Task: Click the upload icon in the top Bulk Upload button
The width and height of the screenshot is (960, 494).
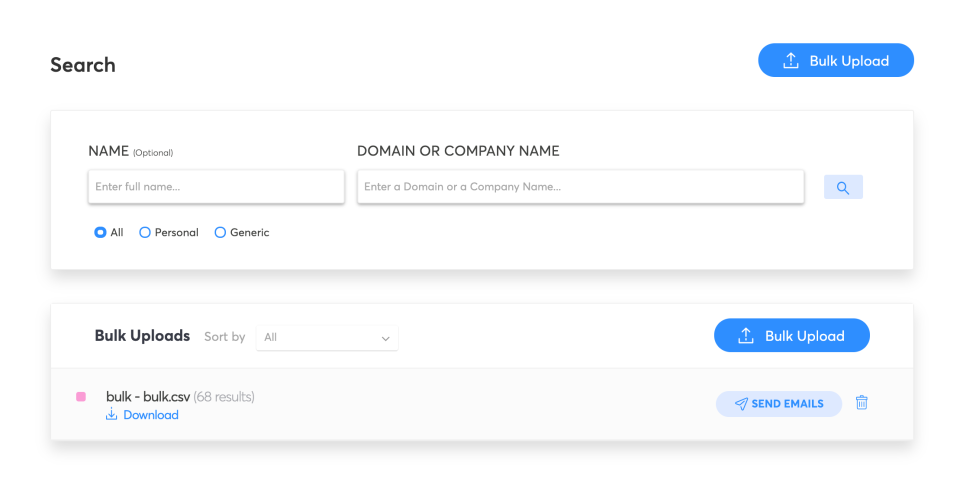Action: tap(791, 61)
